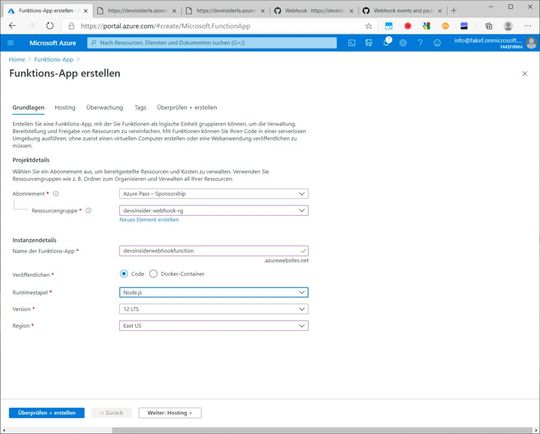The width and height of the screenshot is (540, 434).
Task: Open the browser profile icon
Action: (x=508, y=26)
